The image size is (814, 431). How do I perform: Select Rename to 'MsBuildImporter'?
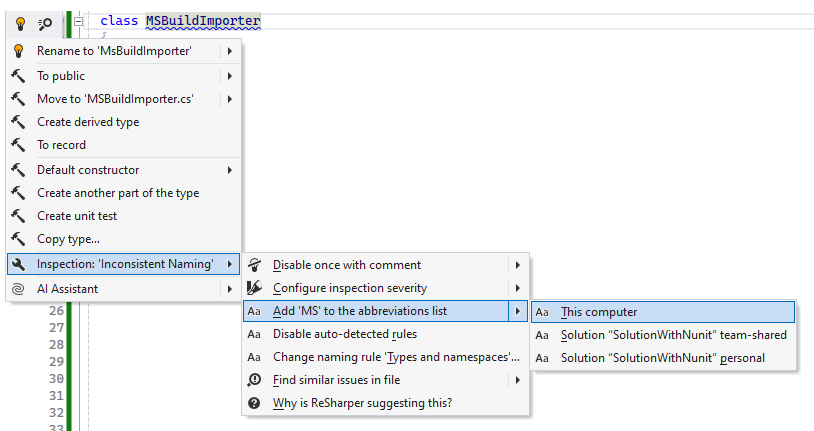pyautogui.click(x=114, y=51)
